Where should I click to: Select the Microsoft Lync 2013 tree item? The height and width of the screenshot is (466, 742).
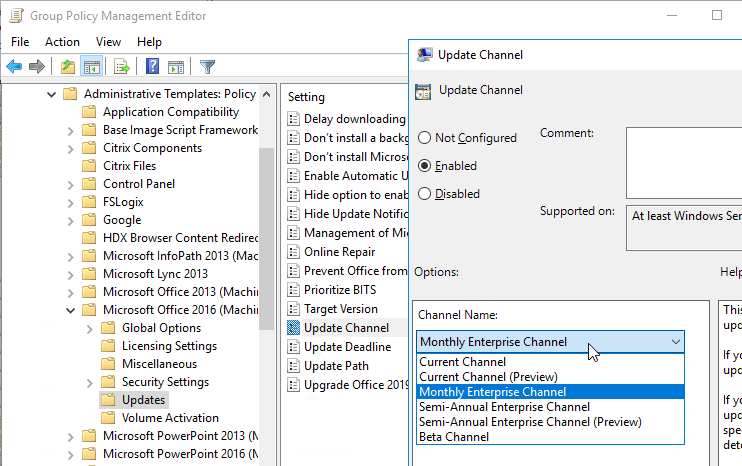(x=155, y=274)
